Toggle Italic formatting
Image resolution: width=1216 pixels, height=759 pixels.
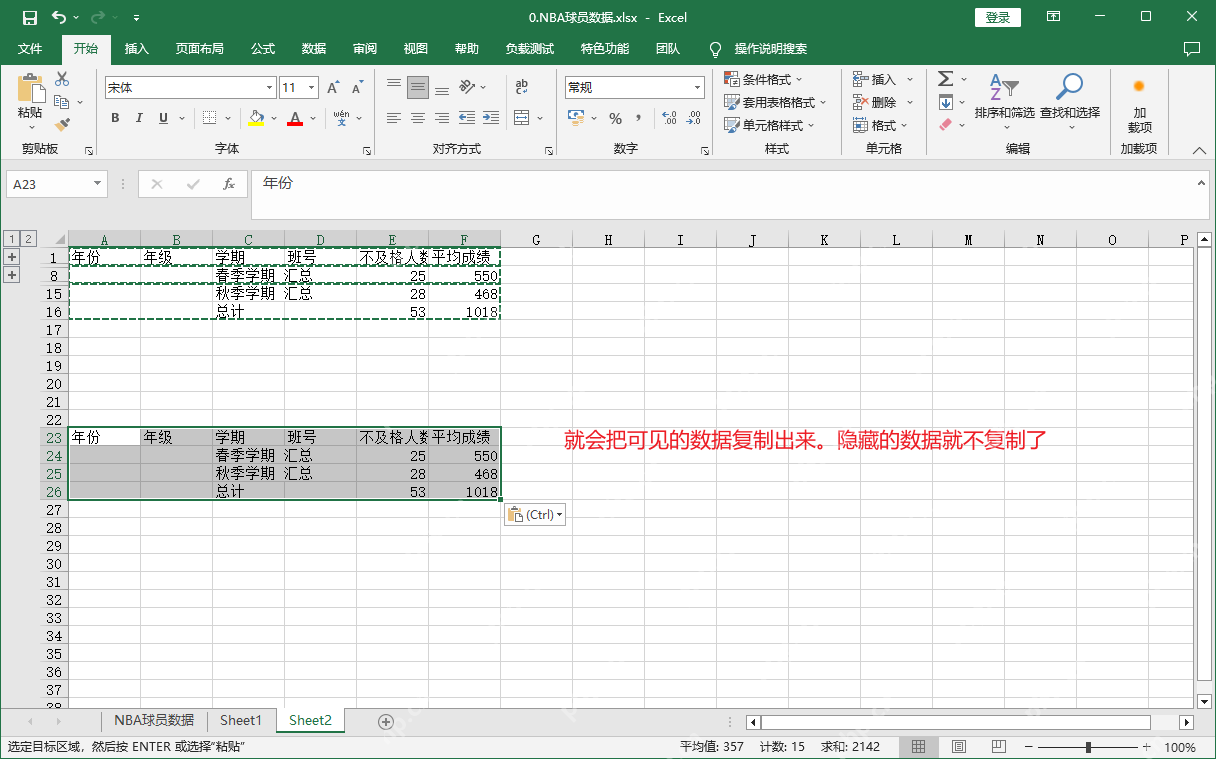[x=139, y=118]
